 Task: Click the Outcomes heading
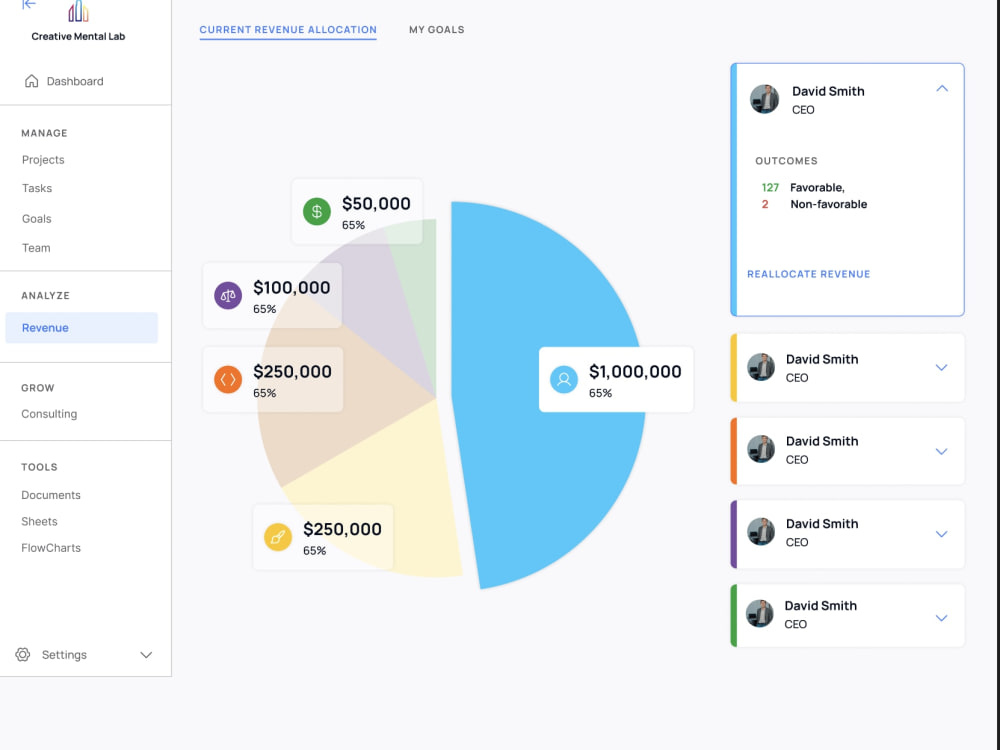point(786,161)
